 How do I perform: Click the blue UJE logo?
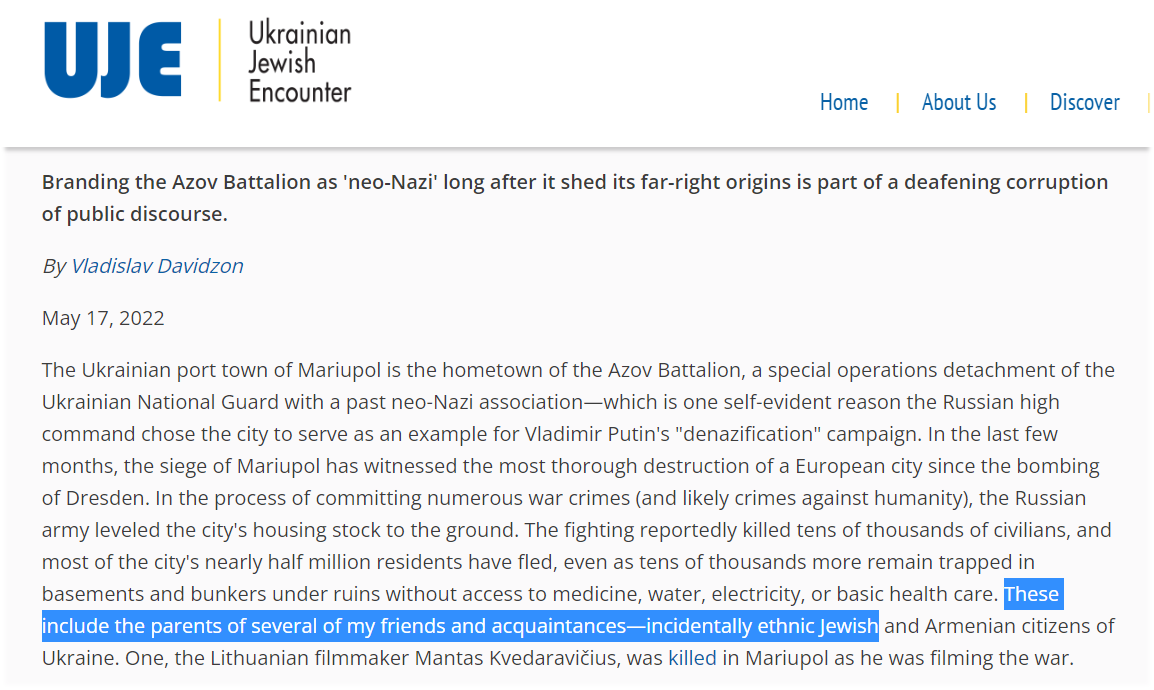(x=113, y=60)
